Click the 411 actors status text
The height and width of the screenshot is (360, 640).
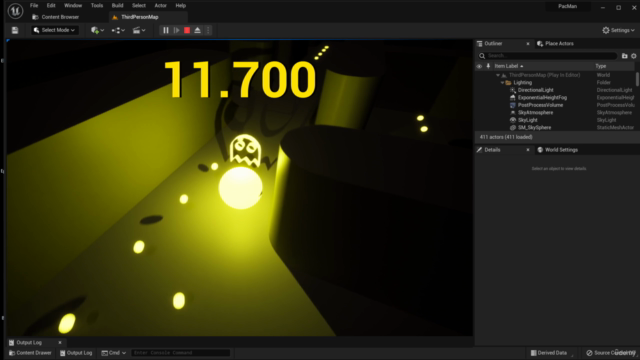[x=506, y=137]
